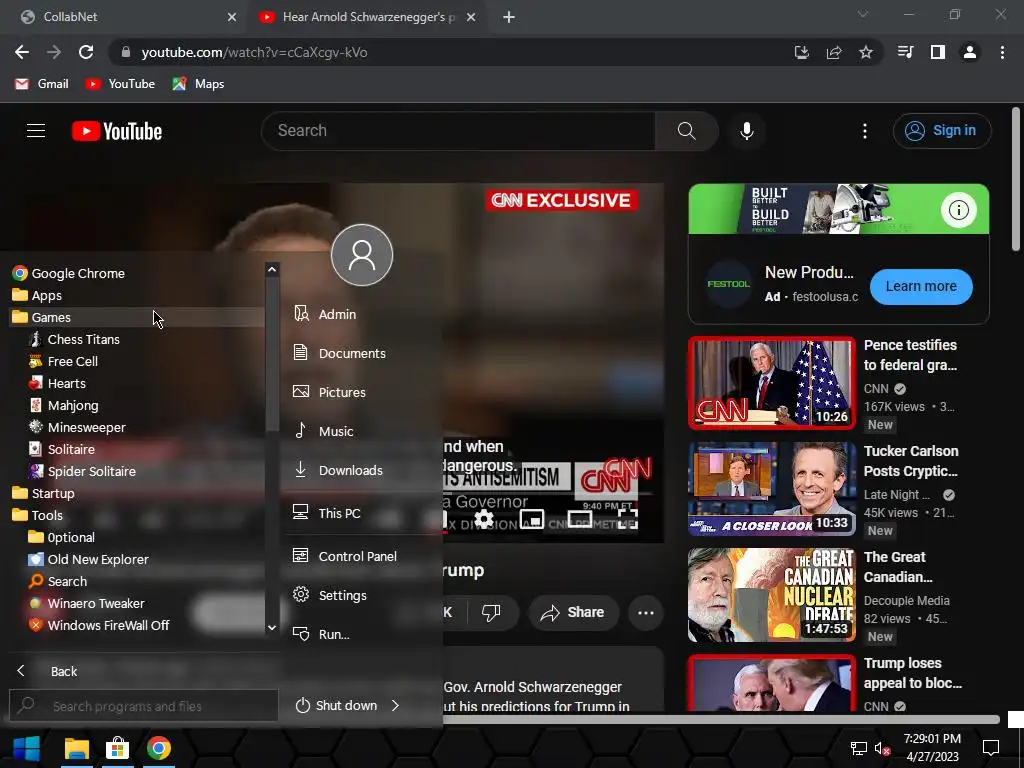This screenshot has height=768, width=1024.
Task: Click Shut down button
Action: click(336, 705)
